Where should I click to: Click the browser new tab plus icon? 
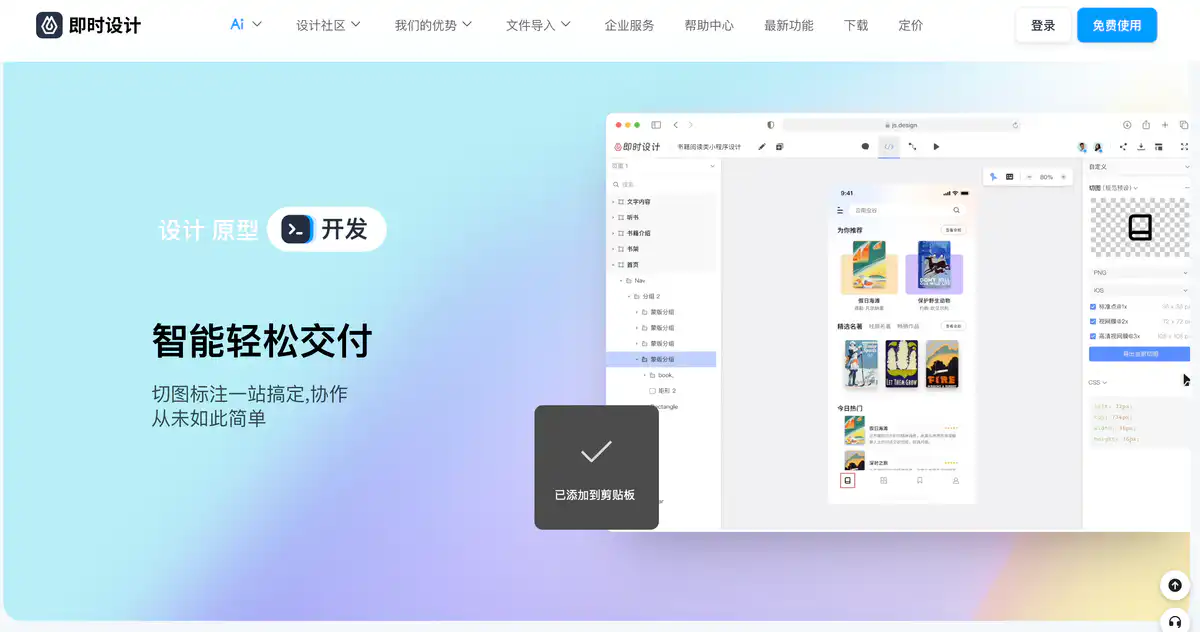pos(1164,125)
